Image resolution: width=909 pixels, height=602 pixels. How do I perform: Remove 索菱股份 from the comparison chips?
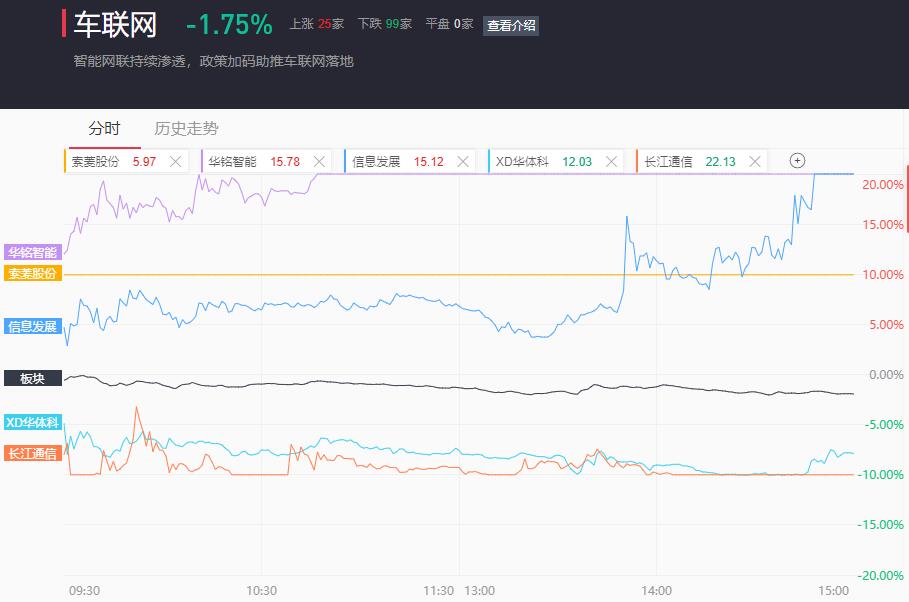coord(176,162)
